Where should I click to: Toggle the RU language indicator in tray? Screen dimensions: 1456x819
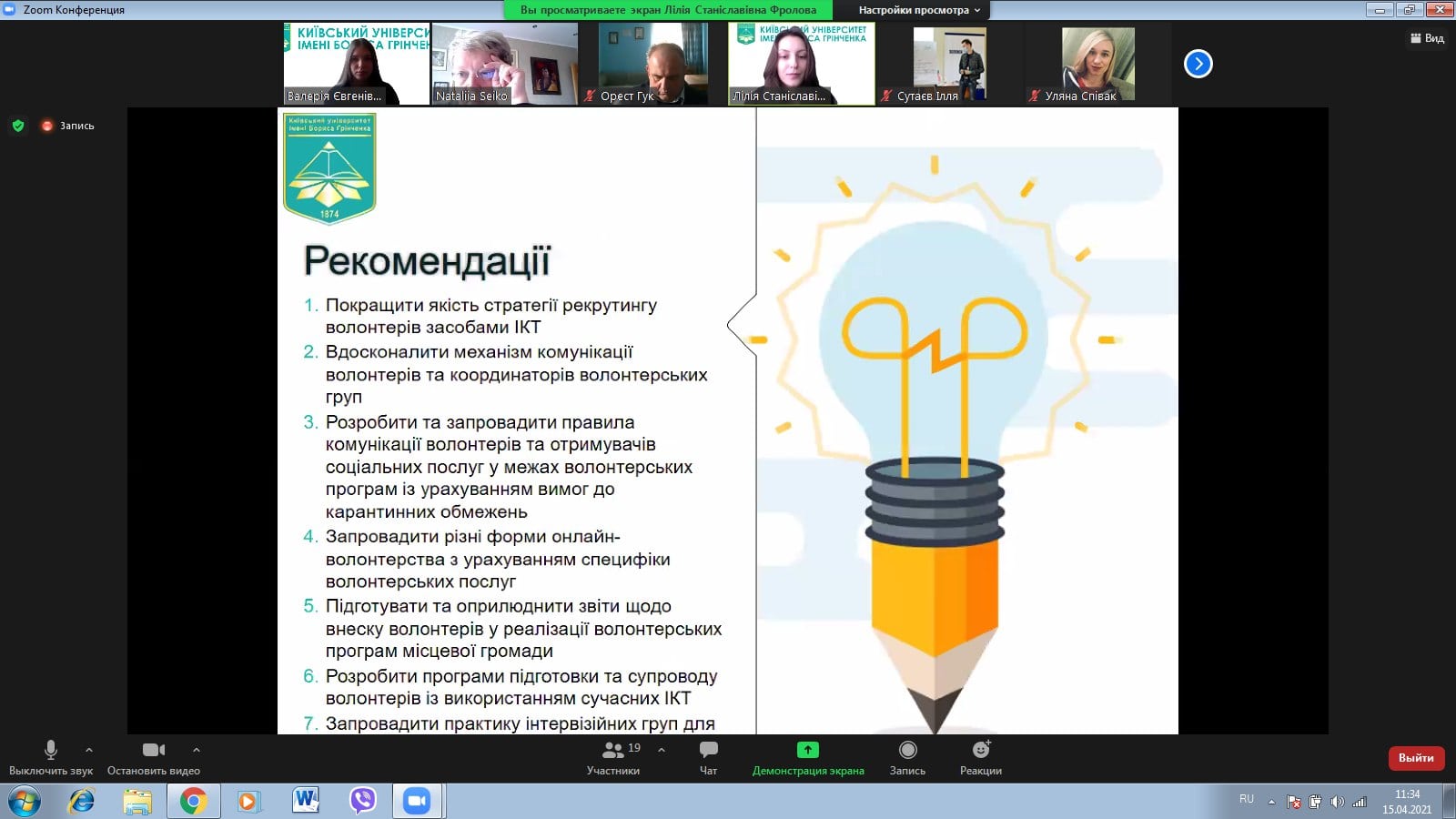click(1246, 799)
